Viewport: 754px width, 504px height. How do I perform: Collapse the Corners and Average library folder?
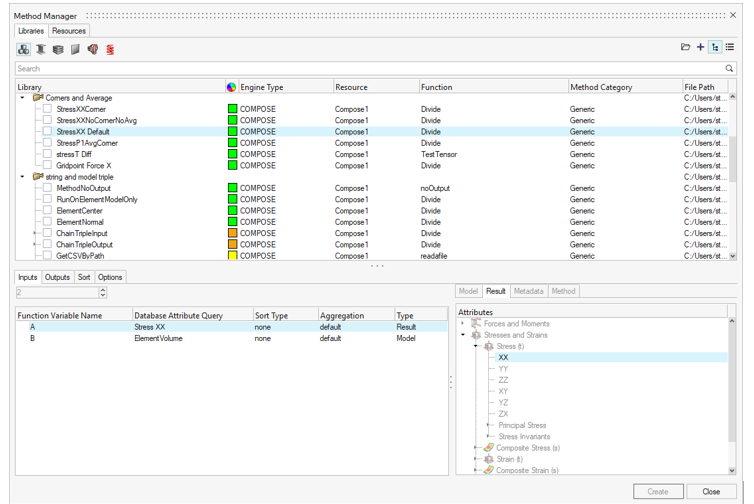point(23,98)
